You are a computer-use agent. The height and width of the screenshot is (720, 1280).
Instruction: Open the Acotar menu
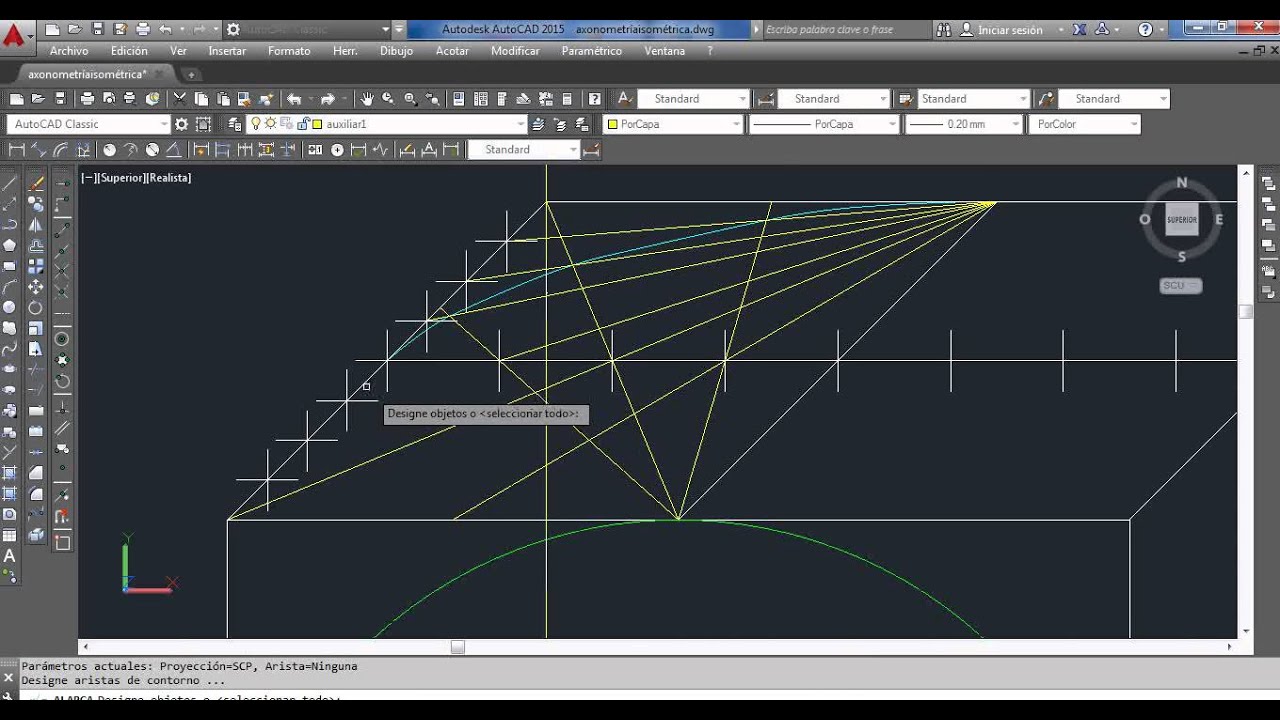(452, 51)
